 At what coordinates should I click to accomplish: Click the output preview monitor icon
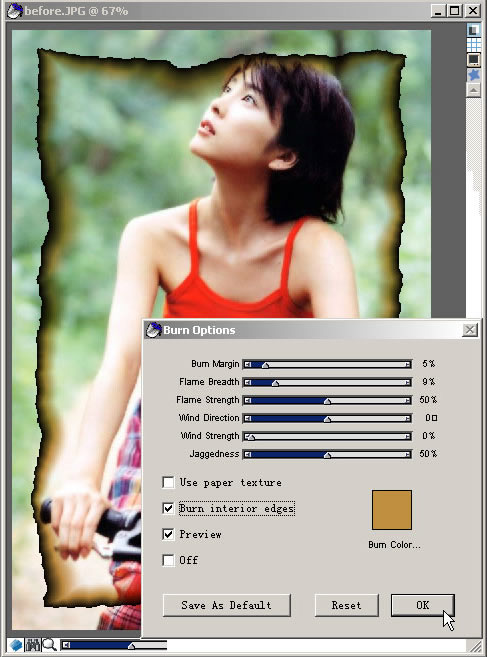coord(474,59)
